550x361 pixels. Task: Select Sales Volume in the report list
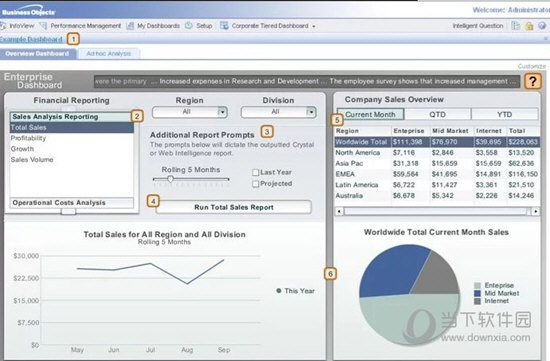pos(72,160)
